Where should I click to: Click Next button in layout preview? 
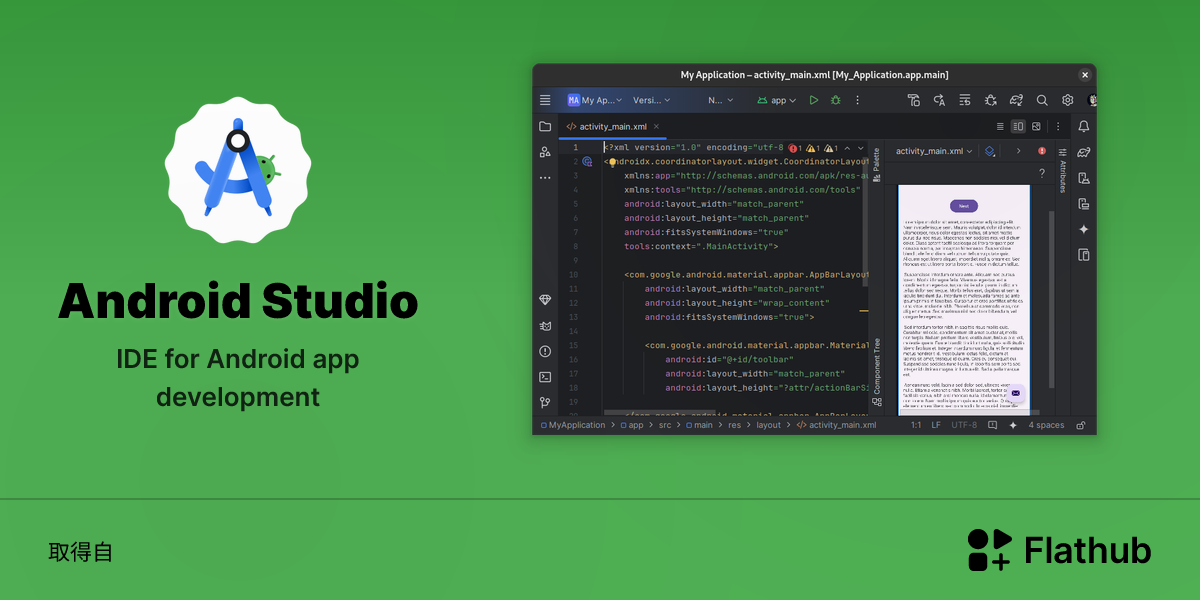click(964, 205)
